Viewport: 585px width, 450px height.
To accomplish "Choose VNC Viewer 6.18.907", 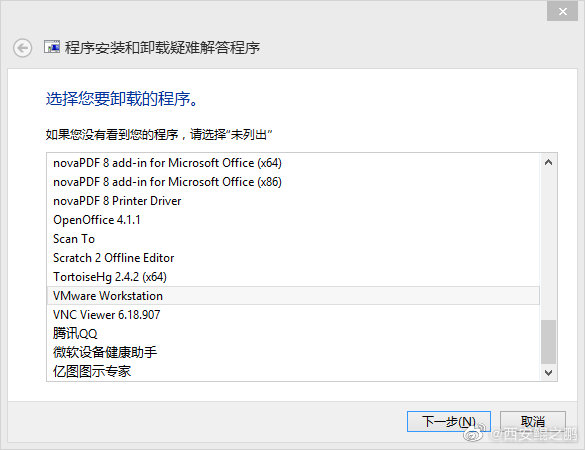I will click(x=293, y=315).
